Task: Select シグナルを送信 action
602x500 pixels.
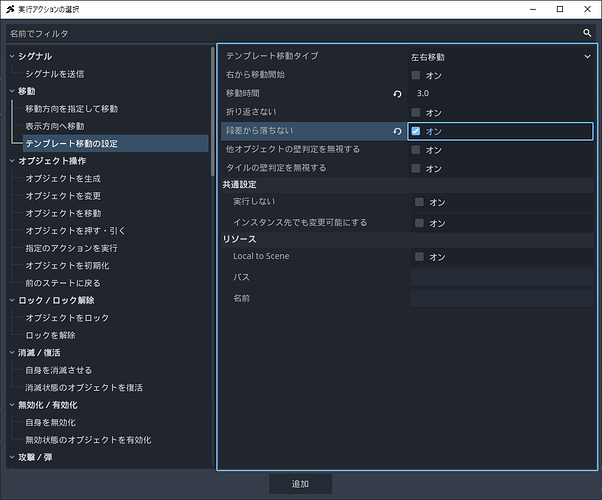Action: click(55, 74)
